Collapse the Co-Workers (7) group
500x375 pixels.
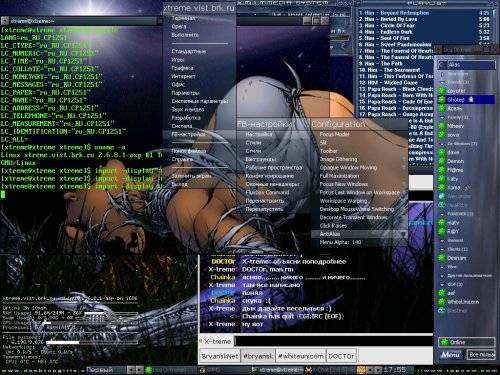[x=442, y=144]
